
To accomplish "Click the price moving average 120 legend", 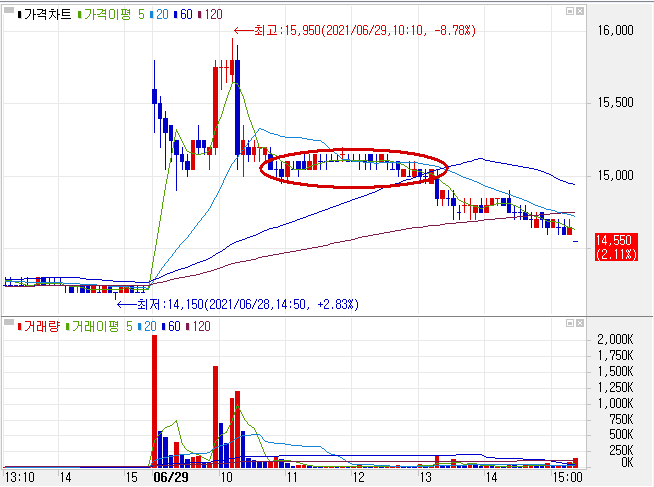I will pos(210,15).
